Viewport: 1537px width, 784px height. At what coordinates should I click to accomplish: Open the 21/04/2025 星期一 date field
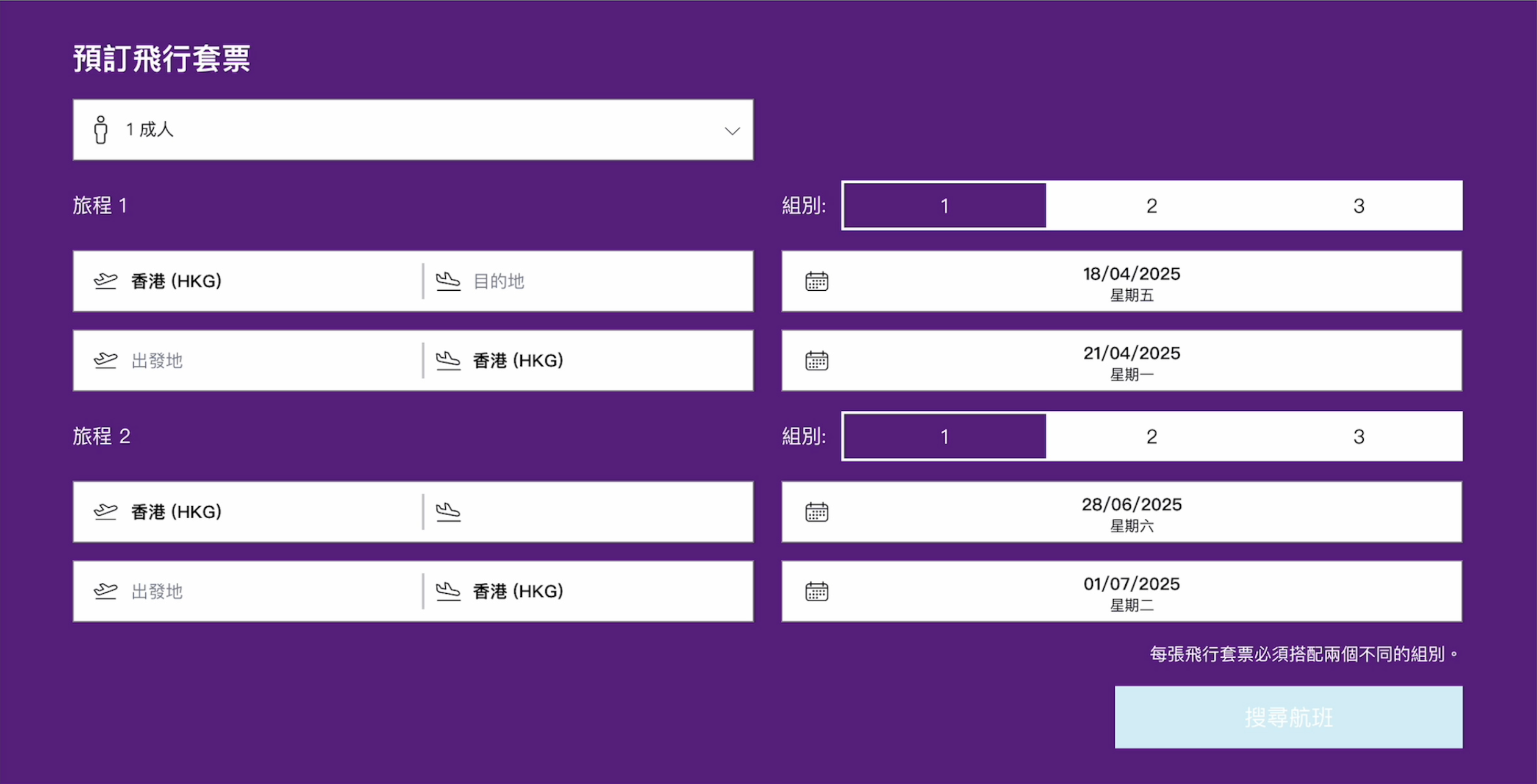click(x=1131, y=360)
